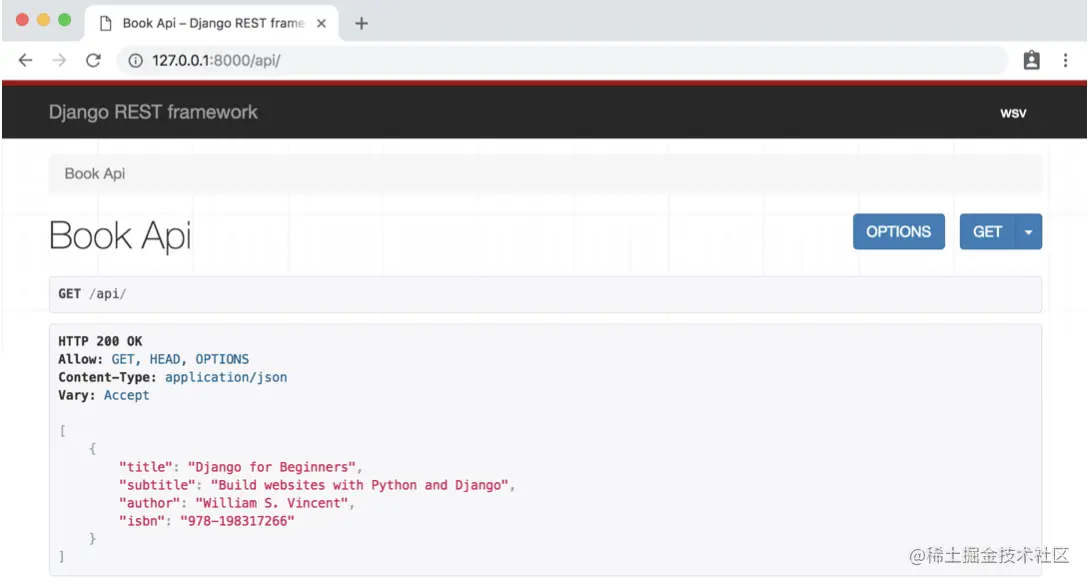Screen dimensions: 1088x584
Task: Expand the GET format dropdown arrow
Action: (1028, 232)
